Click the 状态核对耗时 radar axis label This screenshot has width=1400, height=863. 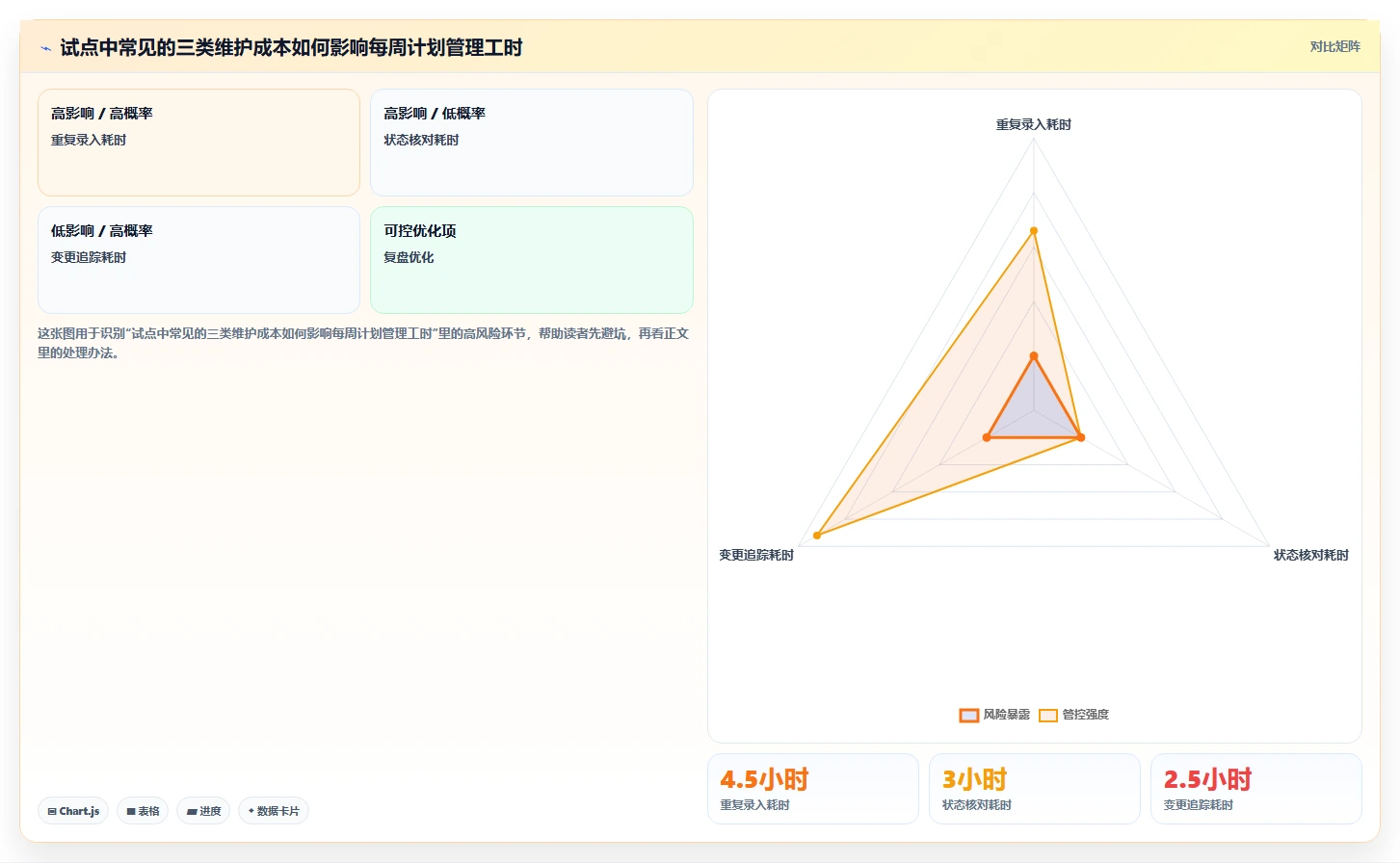point(1311,555)
